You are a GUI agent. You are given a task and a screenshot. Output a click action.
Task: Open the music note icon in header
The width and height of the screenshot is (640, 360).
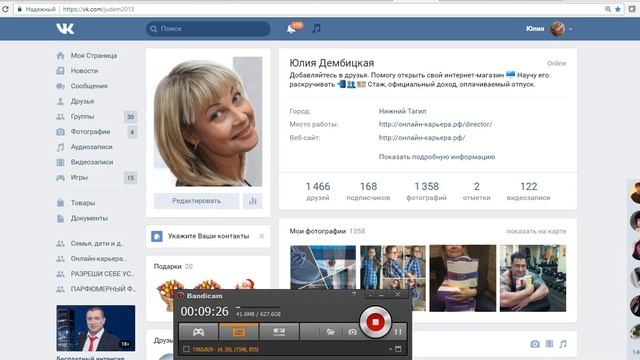coord(316,29)
